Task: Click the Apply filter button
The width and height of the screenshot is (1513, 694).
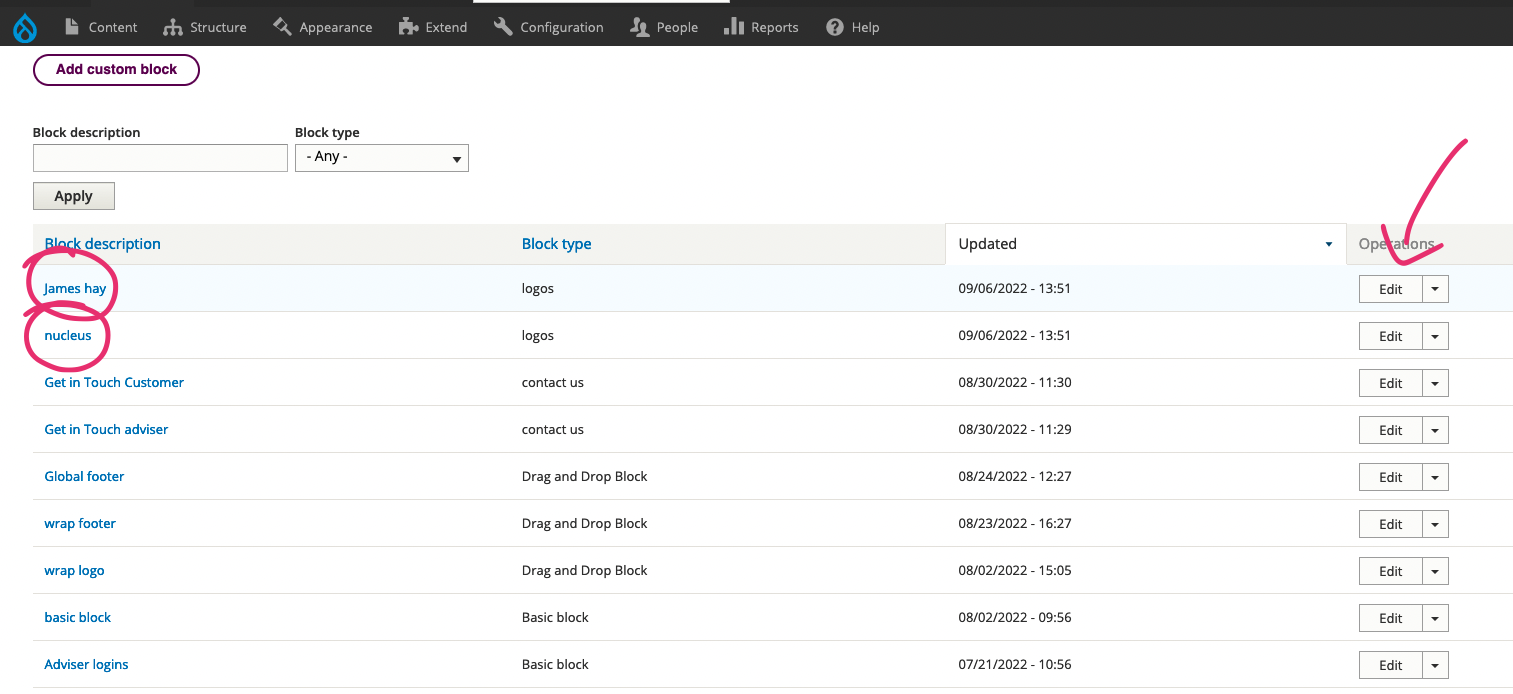Action: pos(74,196)
